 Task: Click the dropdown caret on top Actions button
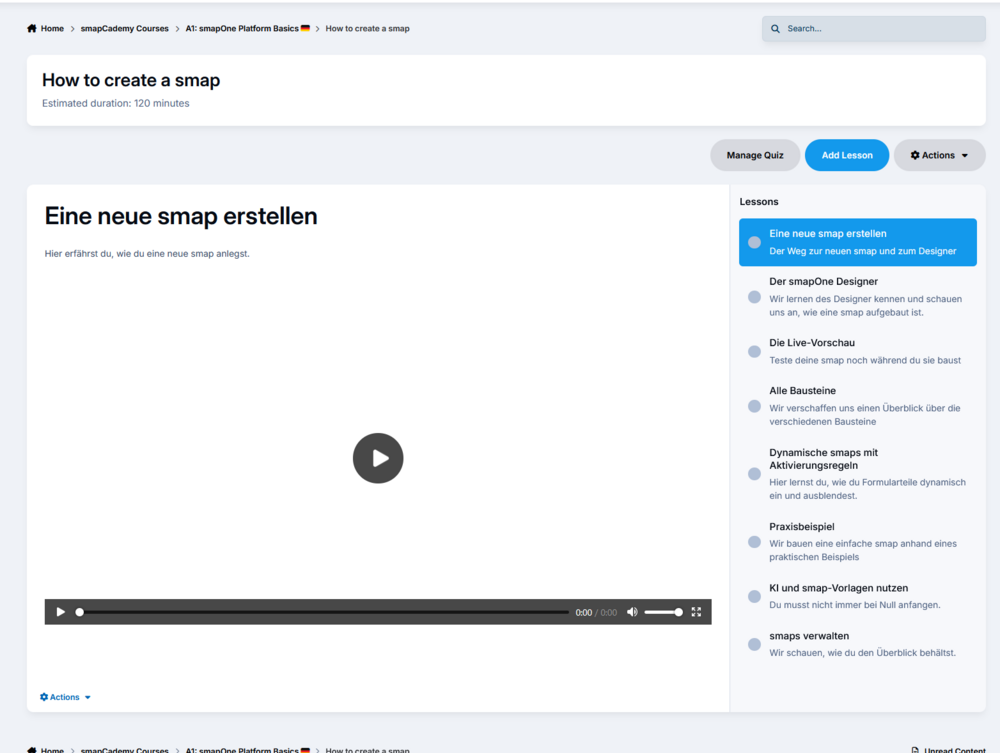965,156
